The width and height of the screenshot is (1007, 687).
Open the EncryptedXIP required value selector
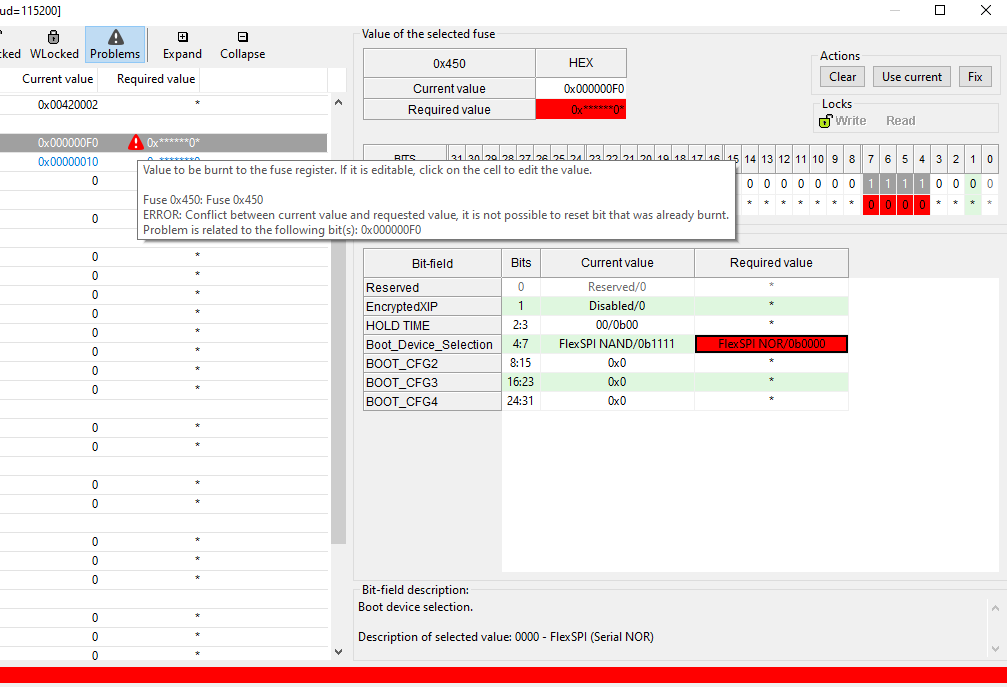(771, 305)
